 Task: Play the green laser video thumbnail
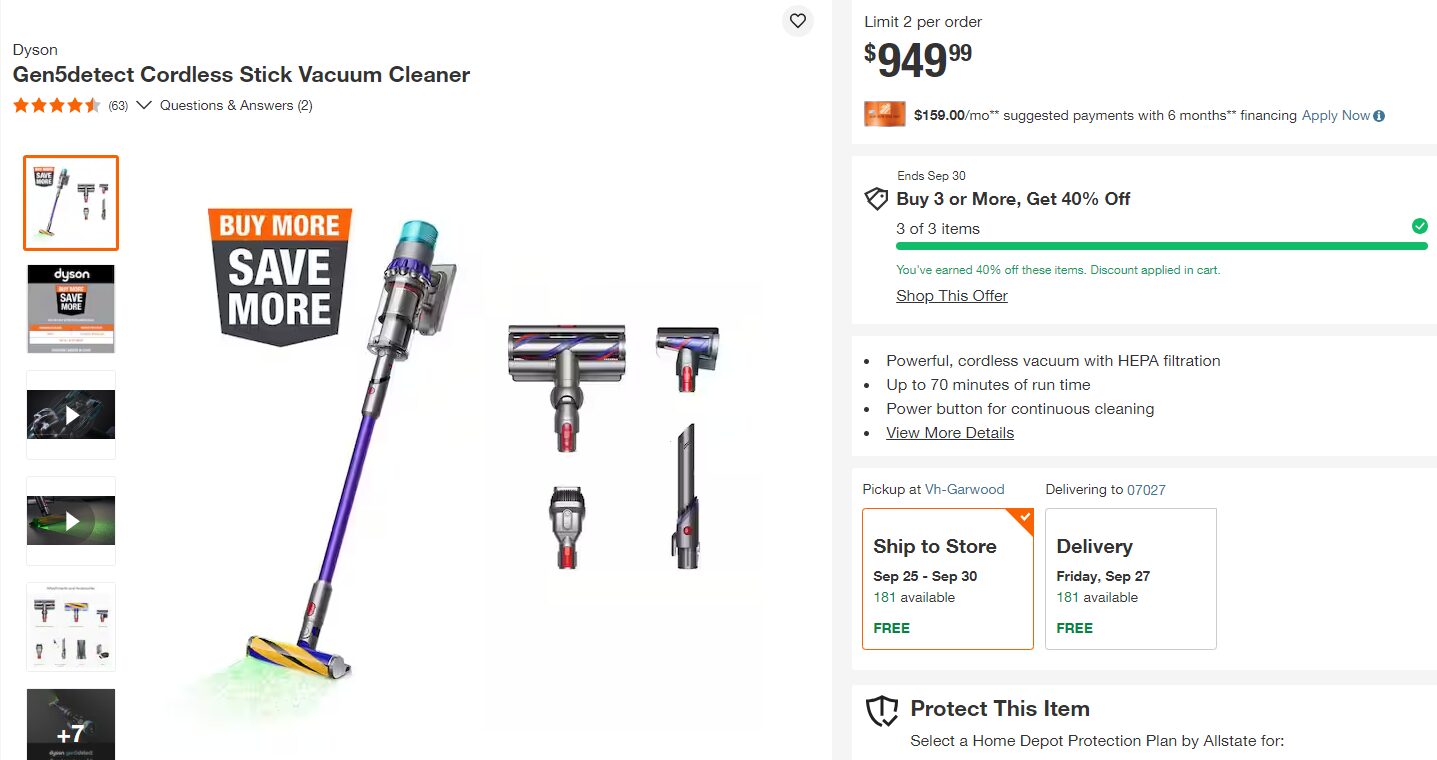[71, 520]
